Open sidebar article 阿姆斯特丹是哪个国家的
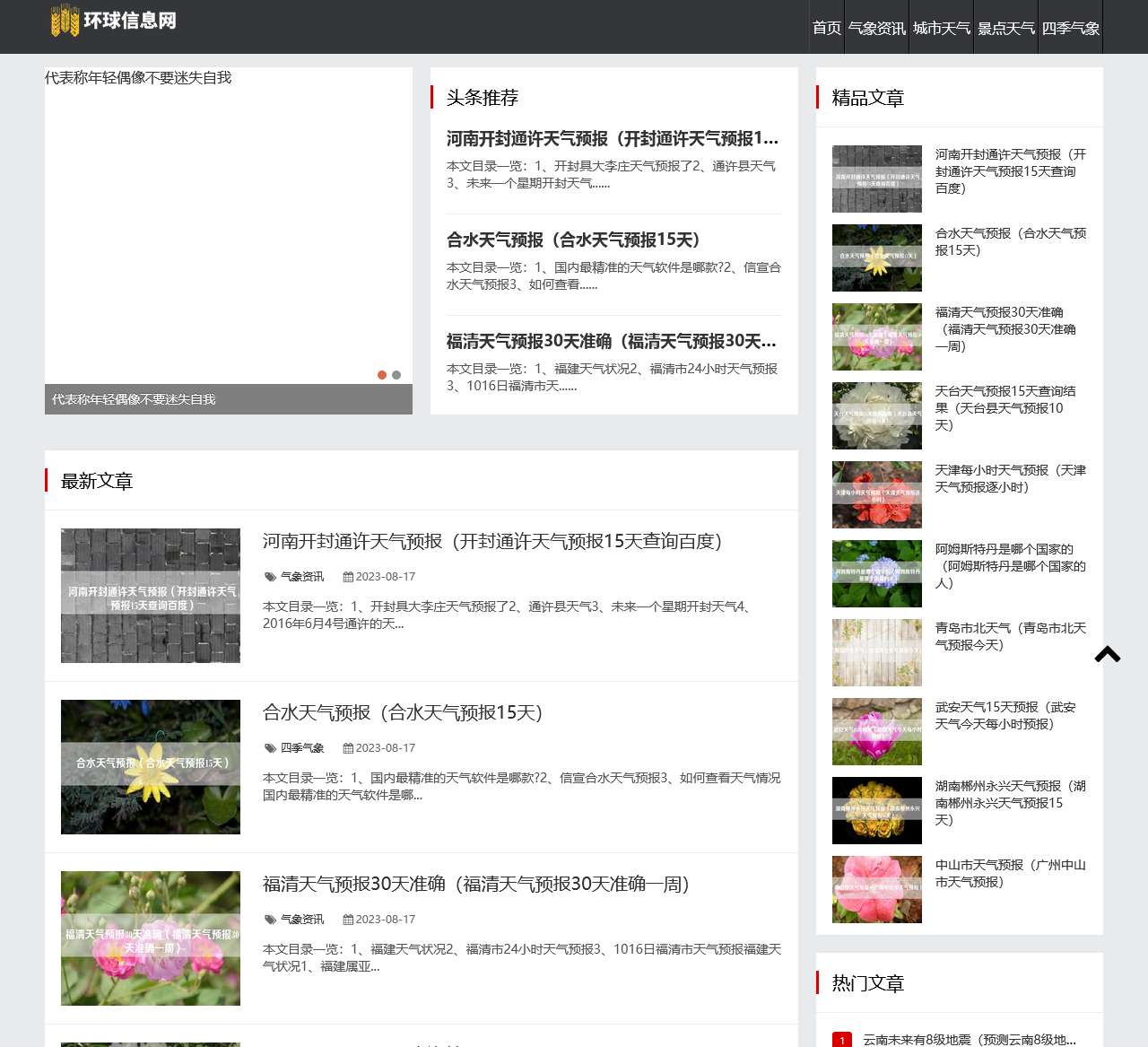Image resolution: width=1148 pixels, height=1047 pixels. pyautogui.click(x=1011, y=566)
